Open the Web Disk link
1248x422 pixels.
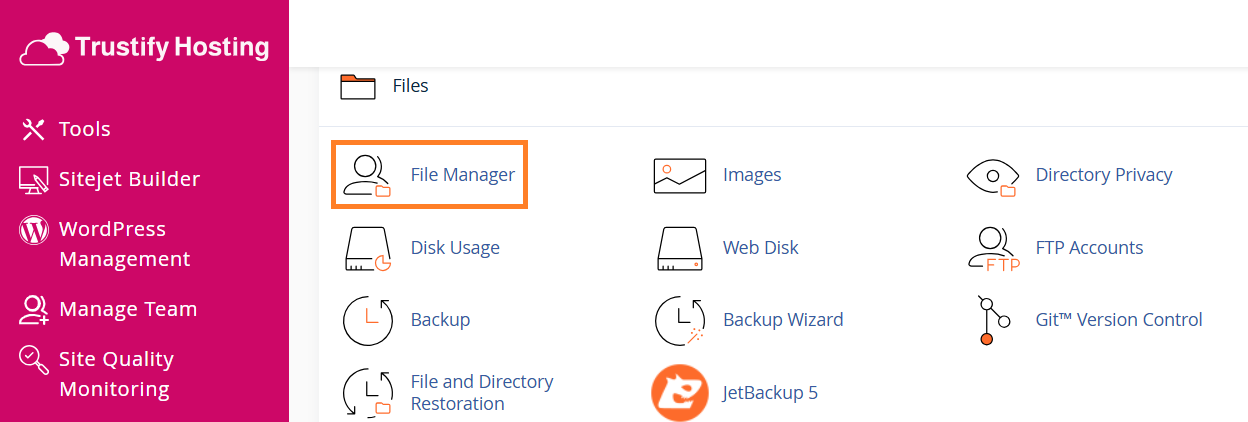(761, 248)
